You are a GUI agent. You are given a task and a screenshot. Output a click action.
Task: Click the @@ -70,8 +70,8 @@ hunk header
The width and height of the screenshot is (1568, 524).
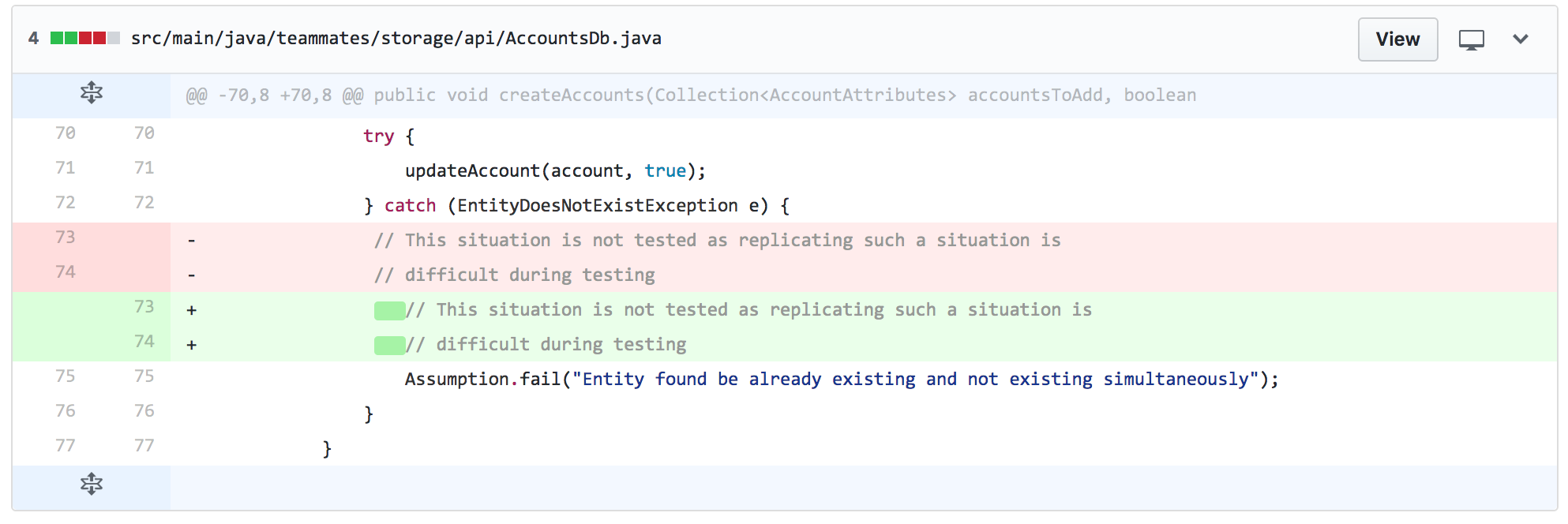[690, 95]
